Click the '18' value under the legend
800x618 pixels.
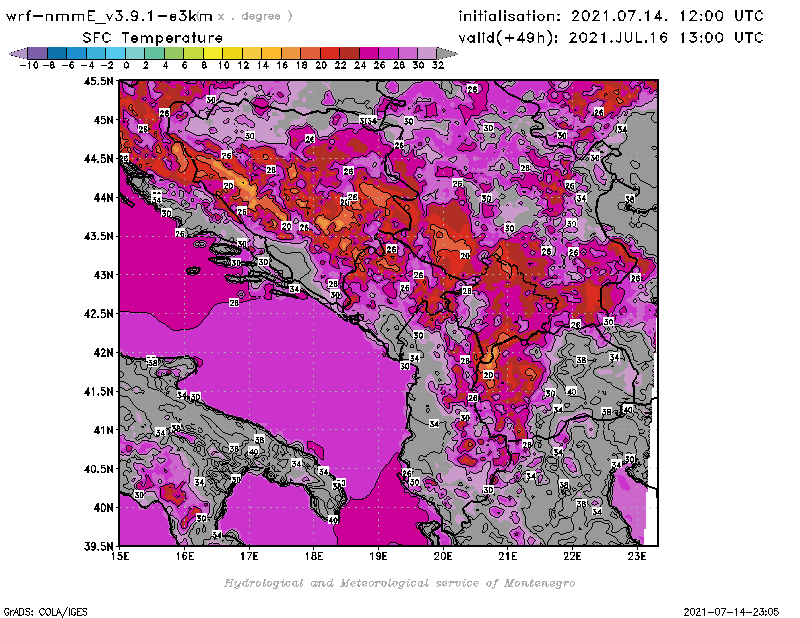click(x=302, y=65)
